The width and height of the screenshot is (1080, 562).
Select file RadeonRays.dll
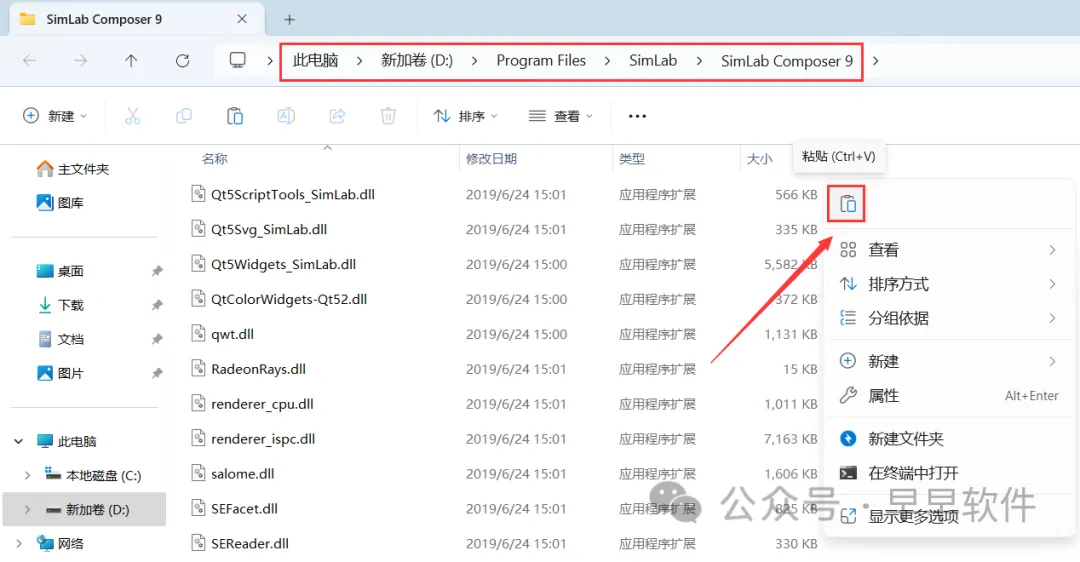(x=258, y=369)
